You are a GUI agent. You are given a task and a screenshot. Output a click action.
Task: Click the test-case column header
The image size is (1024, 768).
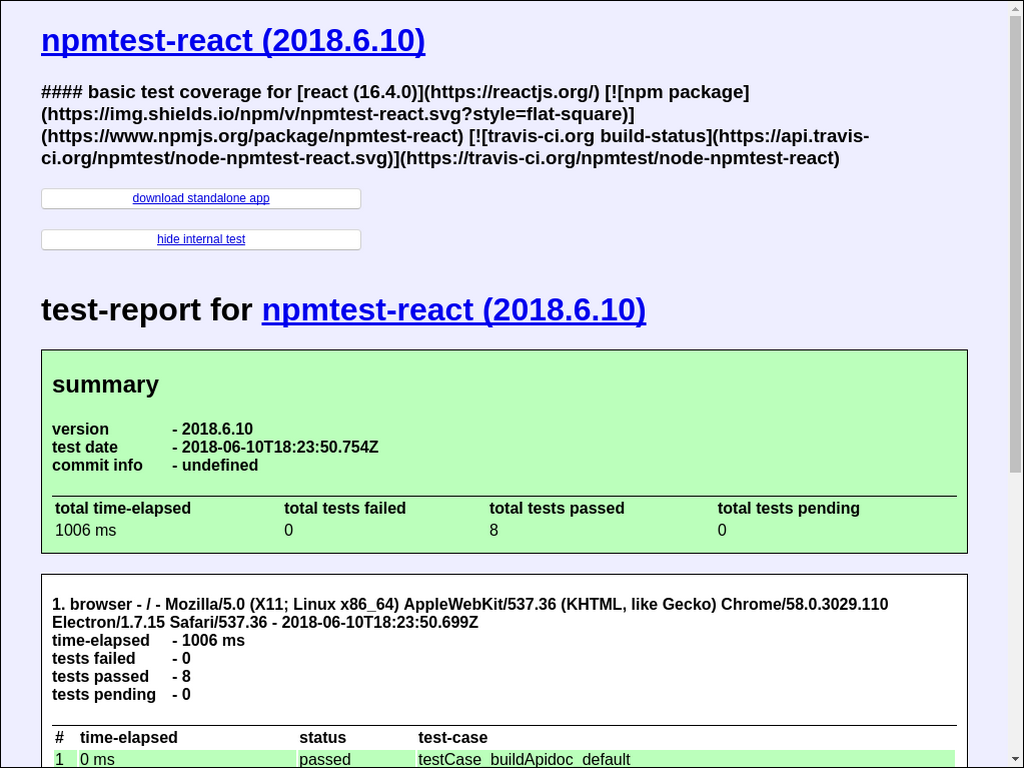tap(453, 738)
